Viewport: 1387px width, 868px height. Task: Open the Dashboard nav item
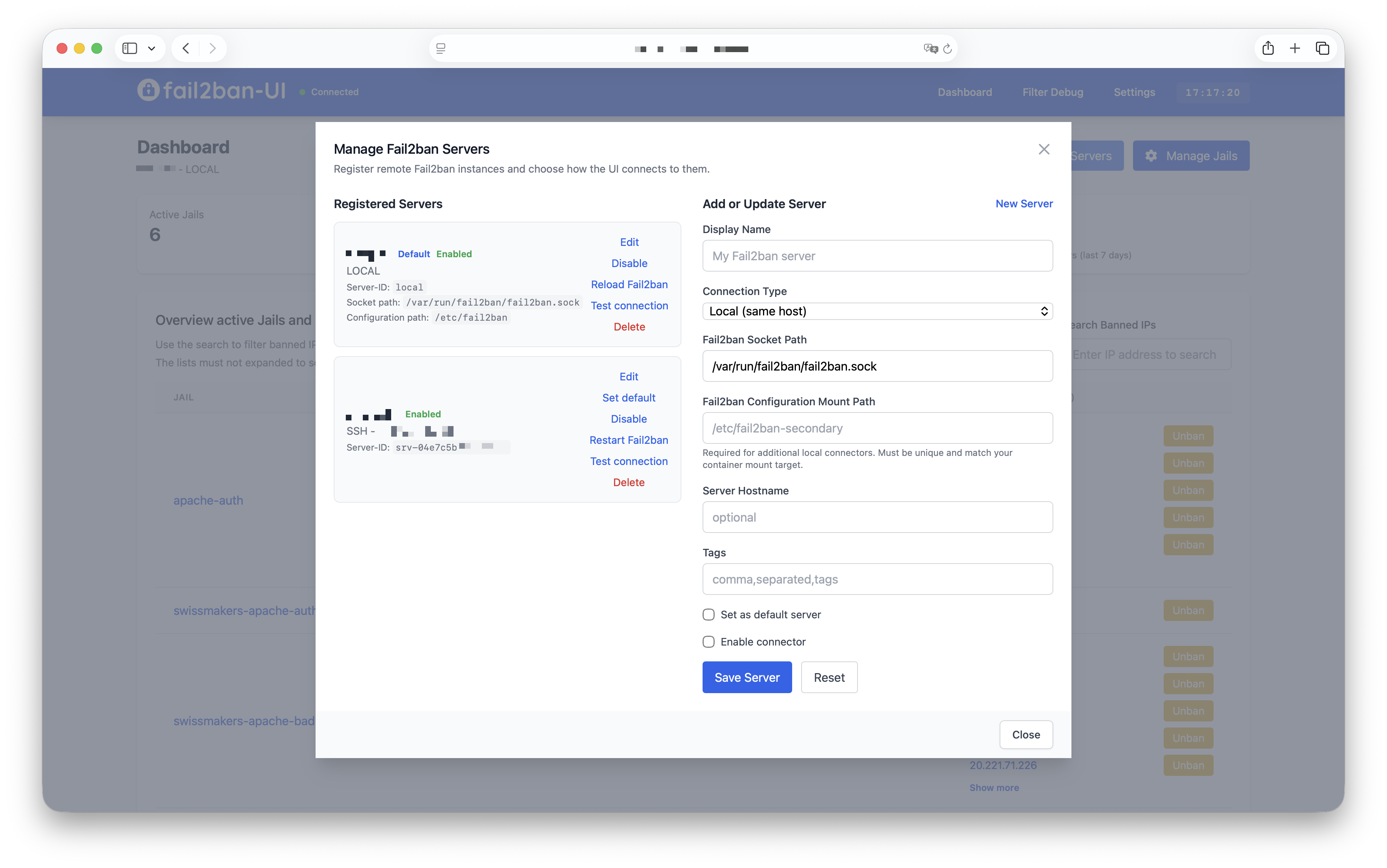pyautogui.click(x=964, y=92)
